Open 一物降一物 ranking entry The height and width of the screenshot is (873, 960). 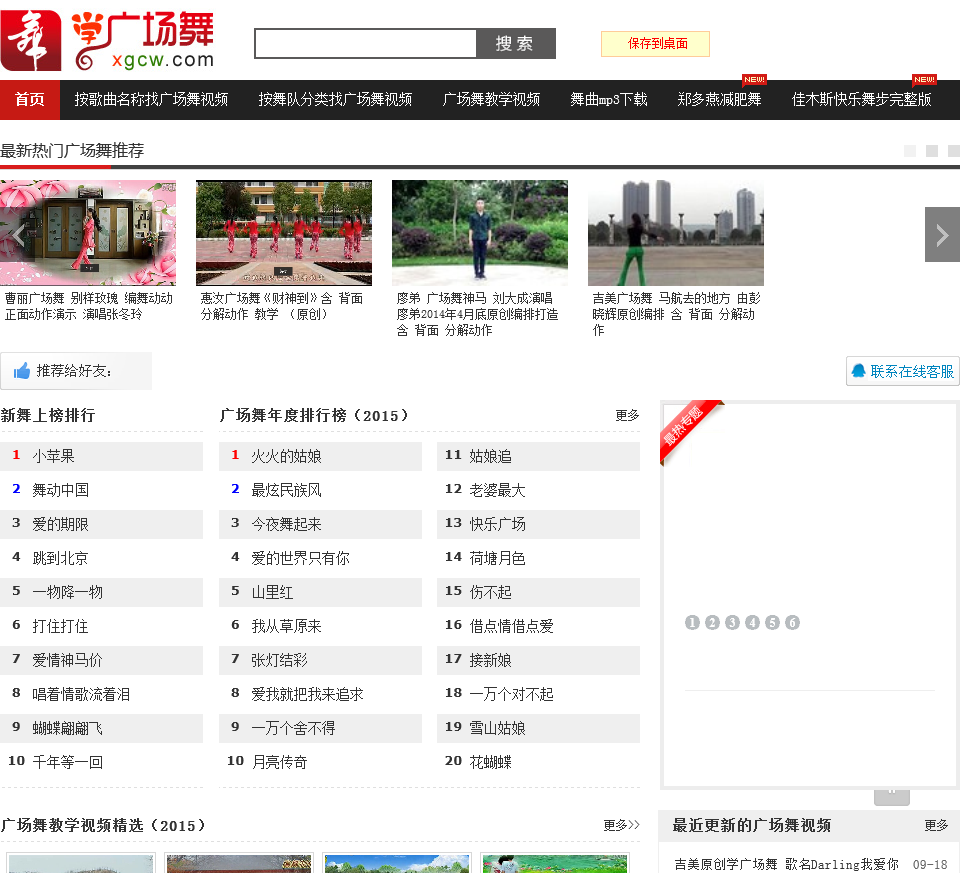[67, 592]
